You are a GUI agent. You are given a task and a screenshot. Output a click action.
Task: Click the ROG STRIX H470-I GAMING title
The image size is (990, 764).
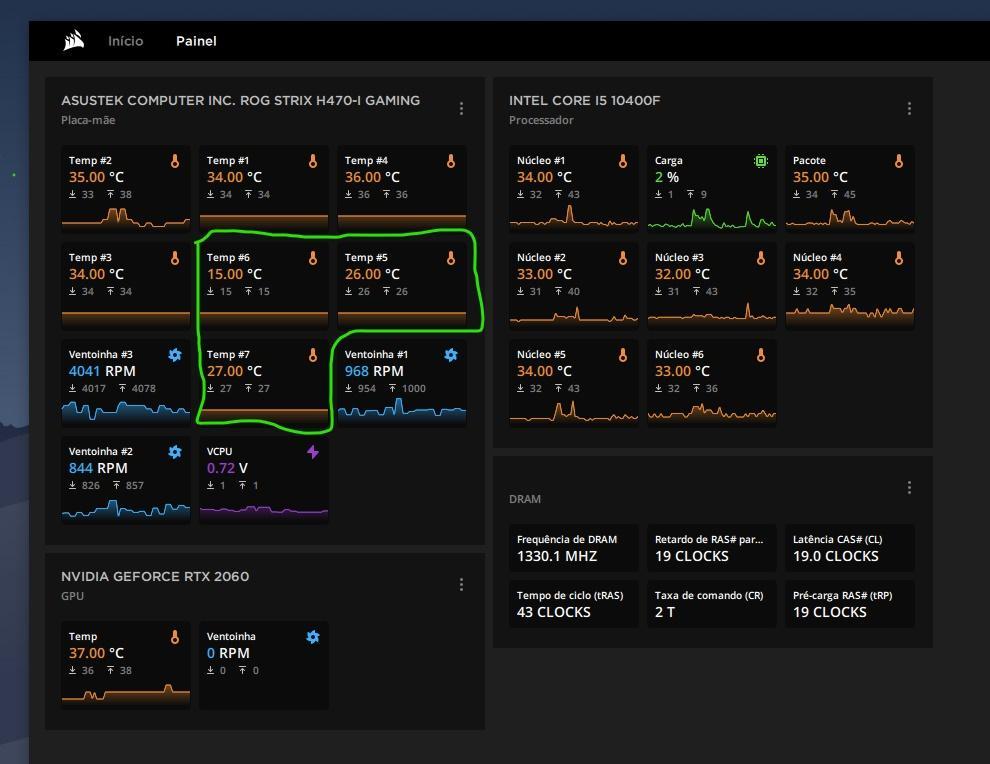tap(241, 100)
